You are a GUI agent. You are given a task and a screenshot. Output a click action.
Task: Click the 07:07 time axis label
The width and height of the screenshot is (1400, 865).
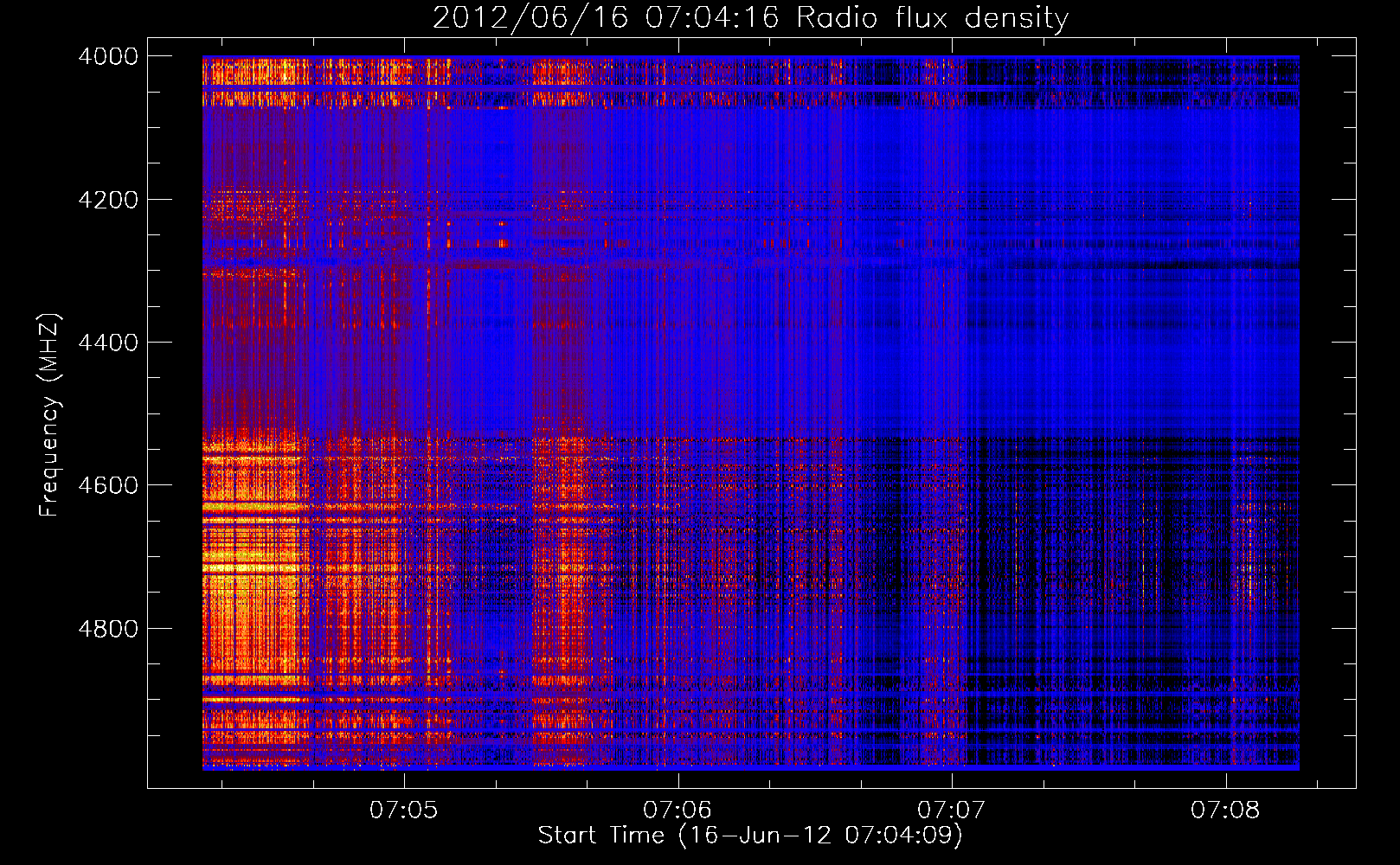click(x=951, y=810)
